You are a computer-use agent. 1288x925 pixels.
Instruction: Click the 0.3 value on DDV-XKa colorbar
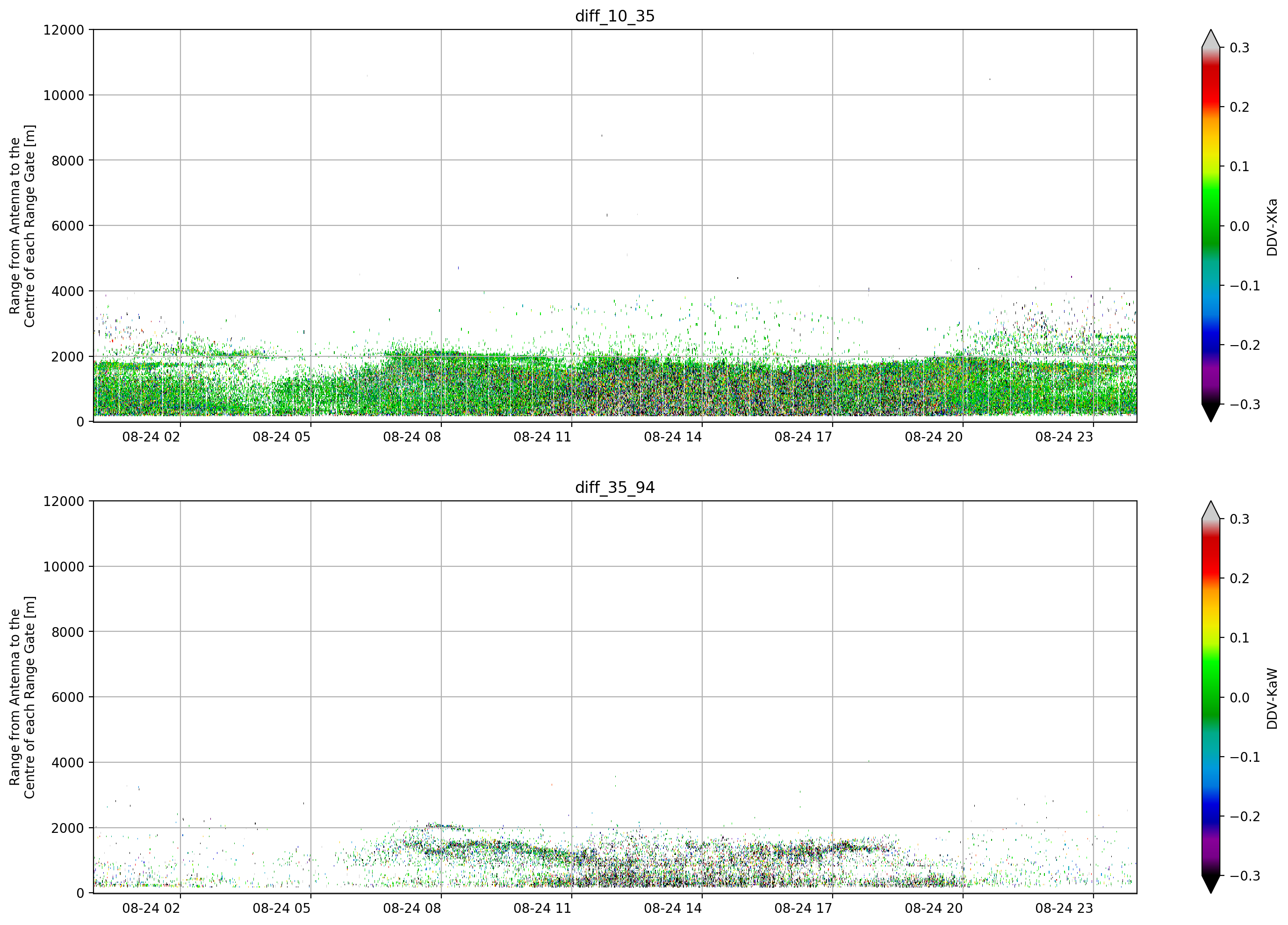pyautogui.click(x=1239, y=48)
